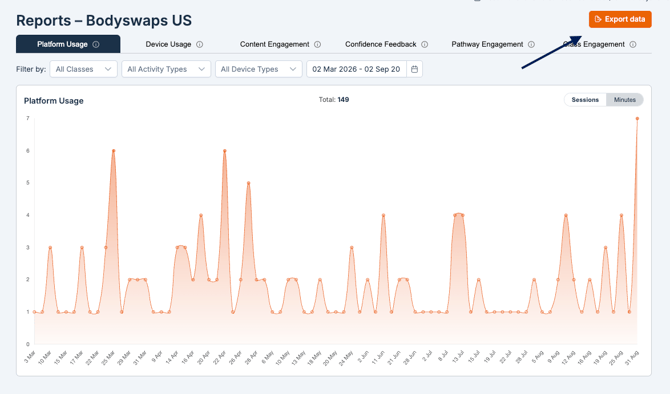The width and height of the screenshot is (670, 394).
Task: Click the date range input field
Action: 356,69
